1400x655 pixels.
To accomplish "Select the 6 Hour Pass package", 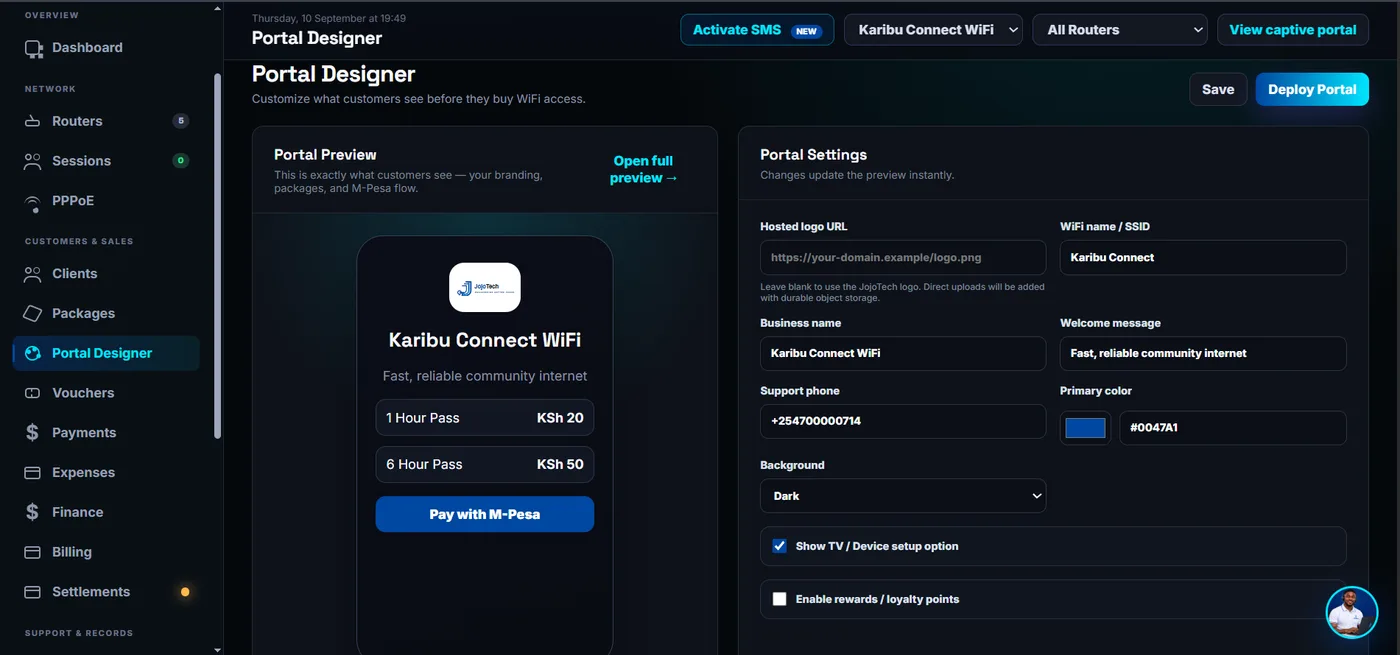I will coord(485,465).
